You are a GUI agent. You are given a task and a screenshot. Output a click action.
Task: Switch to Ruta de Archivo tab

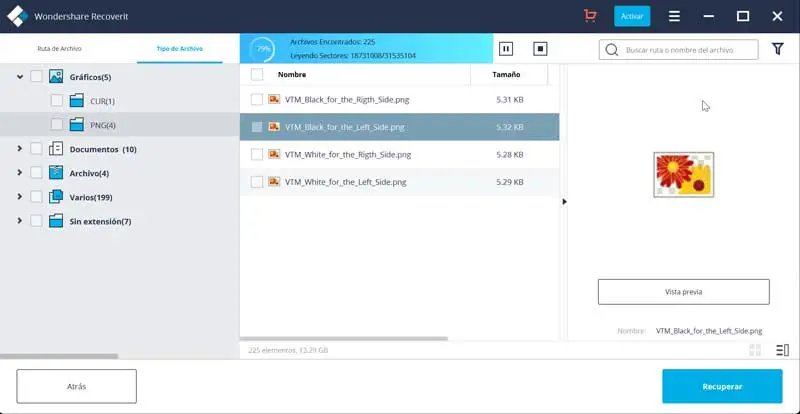pos(59,48)
